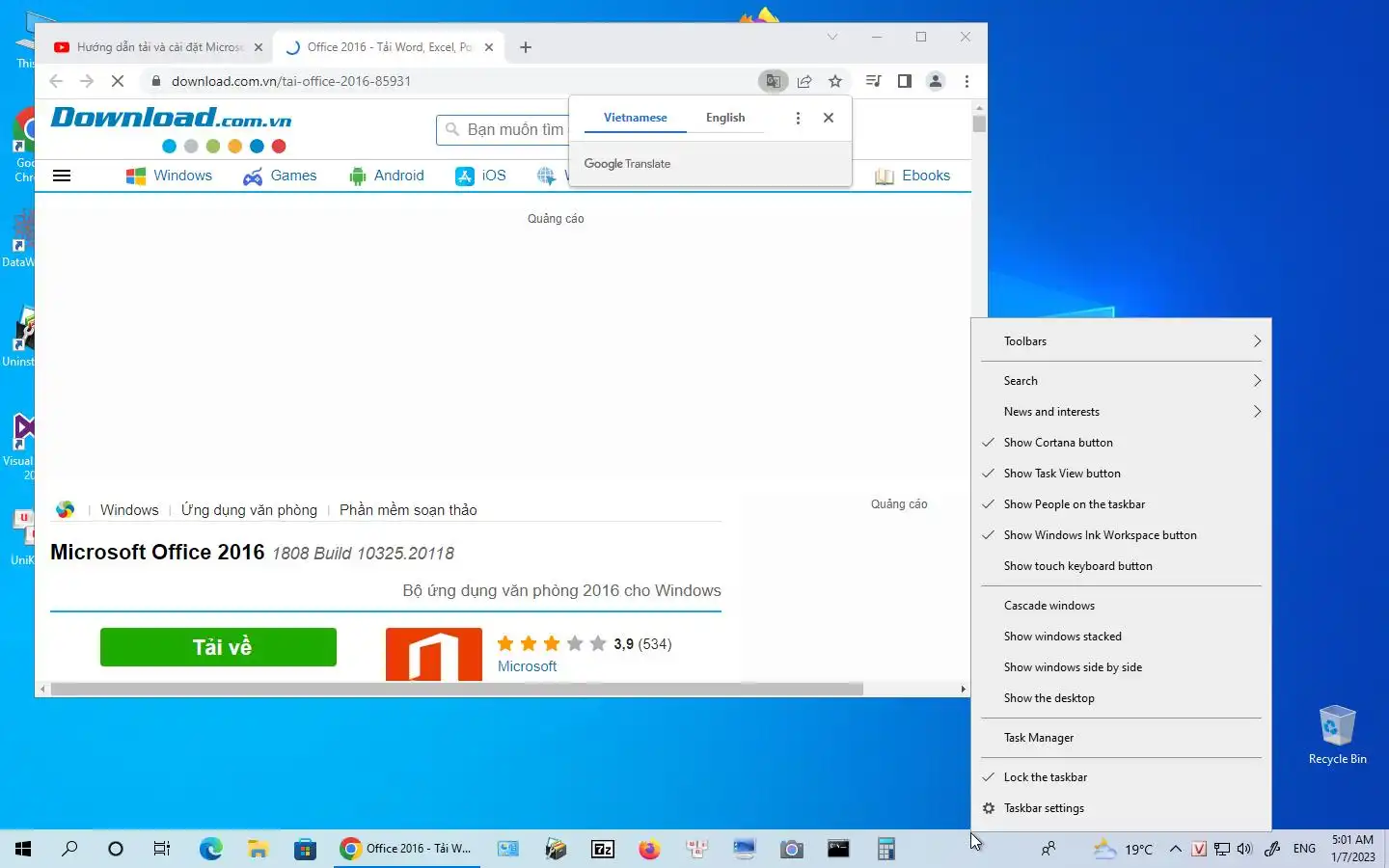
Task: Stop loading the page with the X button
Action: (x=118, y=81)
